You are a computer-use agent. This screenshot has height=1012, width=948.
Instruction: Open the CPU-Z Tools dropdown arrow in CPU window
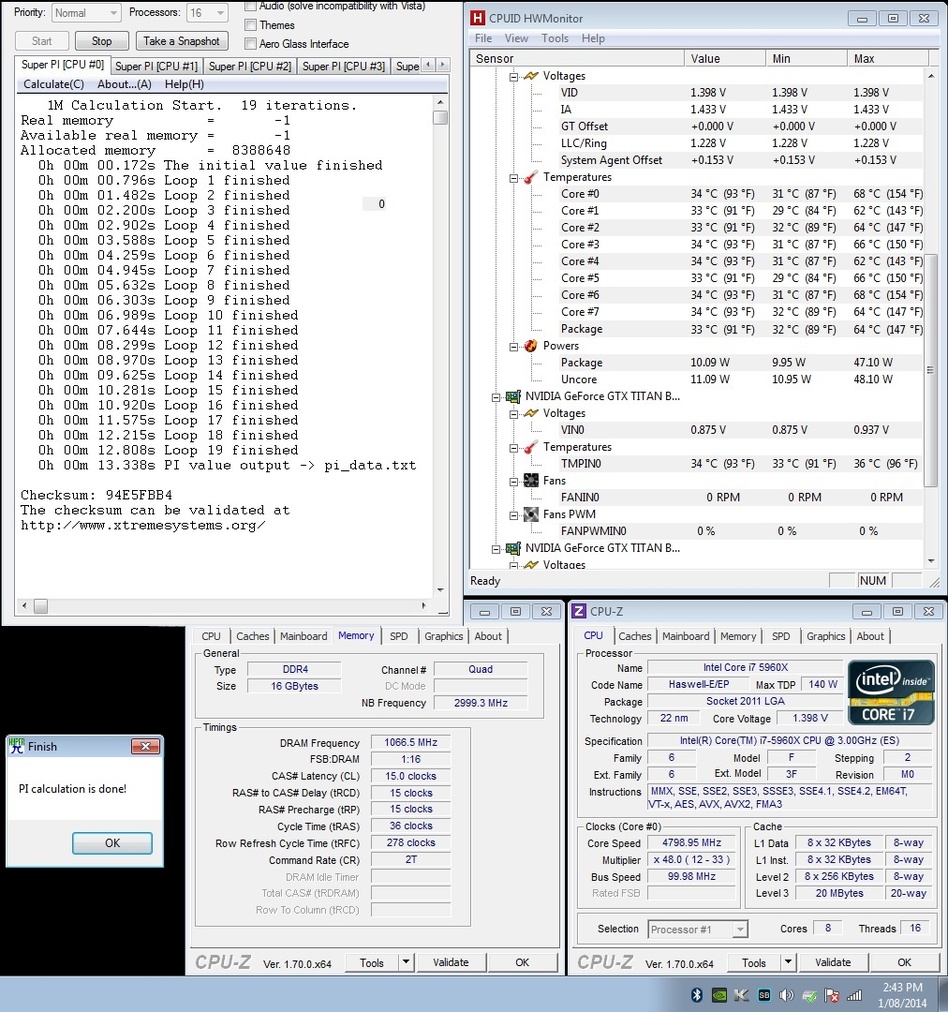click(788, 963)
